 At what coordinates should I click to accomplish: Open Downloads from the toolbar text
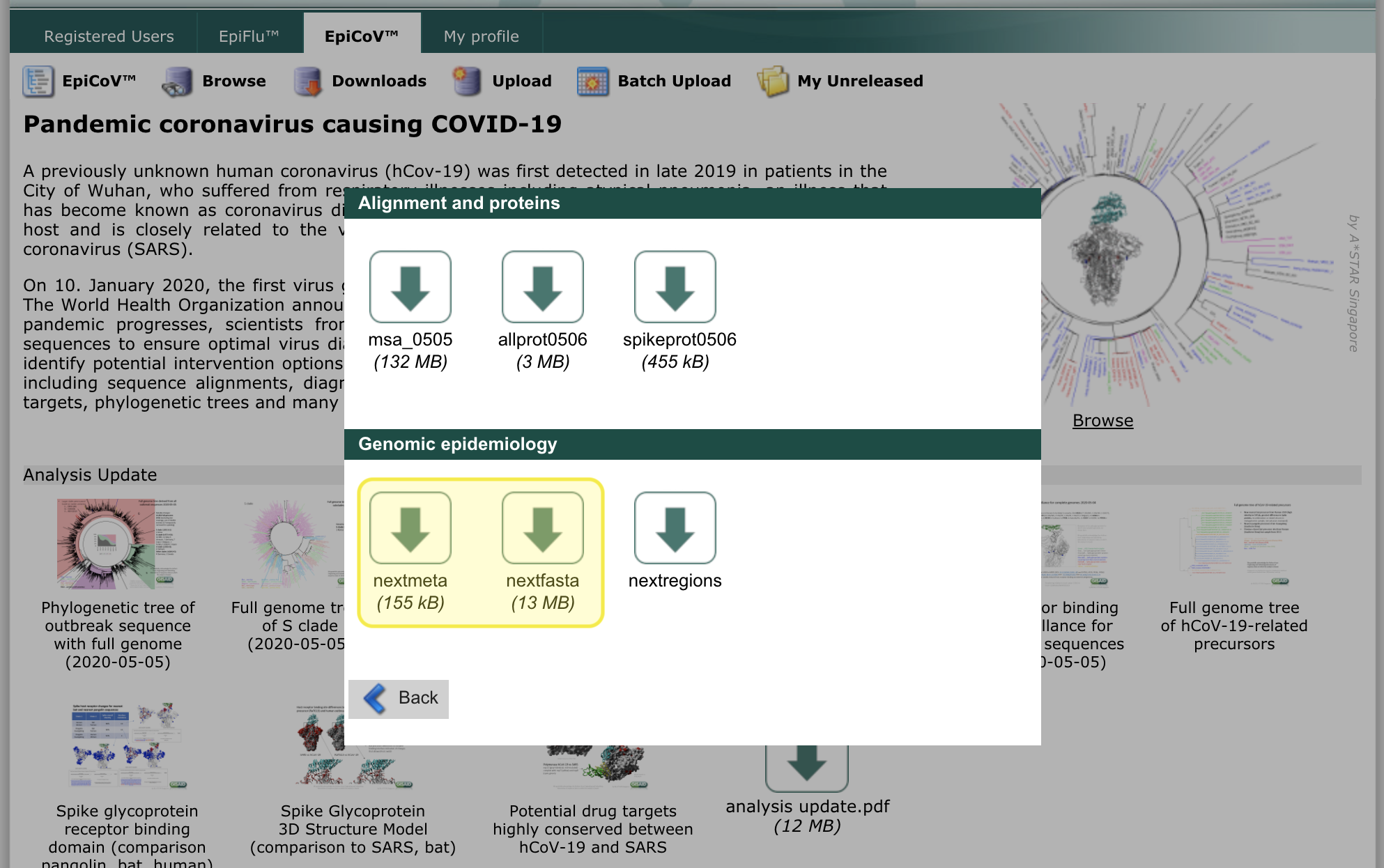pos(379,81)
